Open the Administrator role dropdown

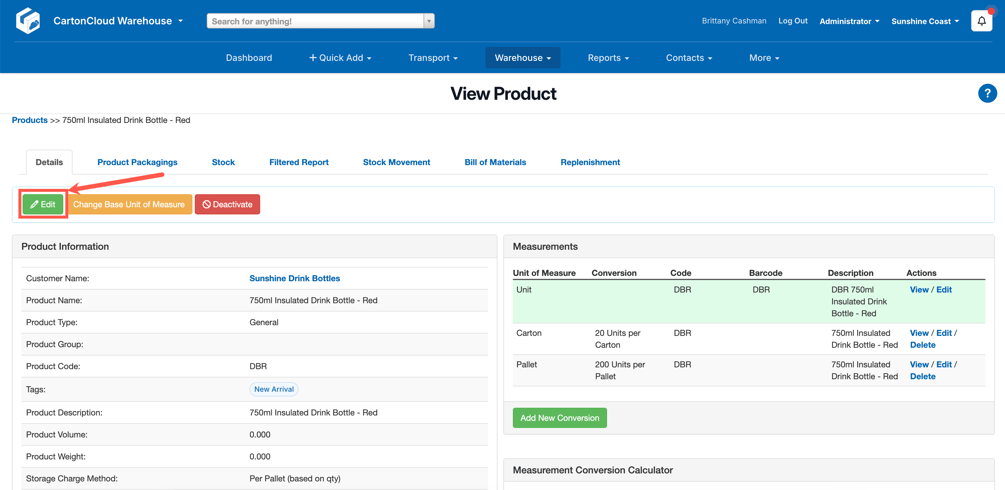click(x=849, y=21)
